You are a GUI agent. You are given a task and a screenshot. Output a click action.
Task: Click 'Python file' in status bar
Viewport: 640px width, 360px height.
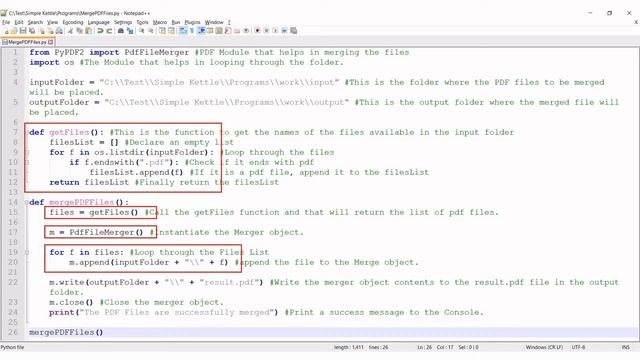12,347
